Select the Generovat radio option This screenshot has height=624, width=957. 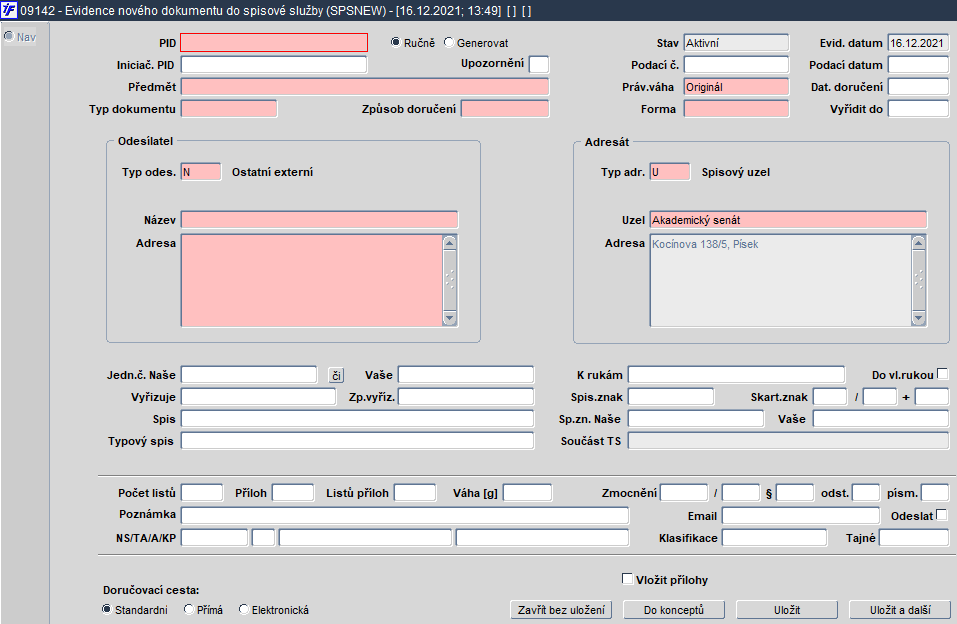(x=448, y=43)
